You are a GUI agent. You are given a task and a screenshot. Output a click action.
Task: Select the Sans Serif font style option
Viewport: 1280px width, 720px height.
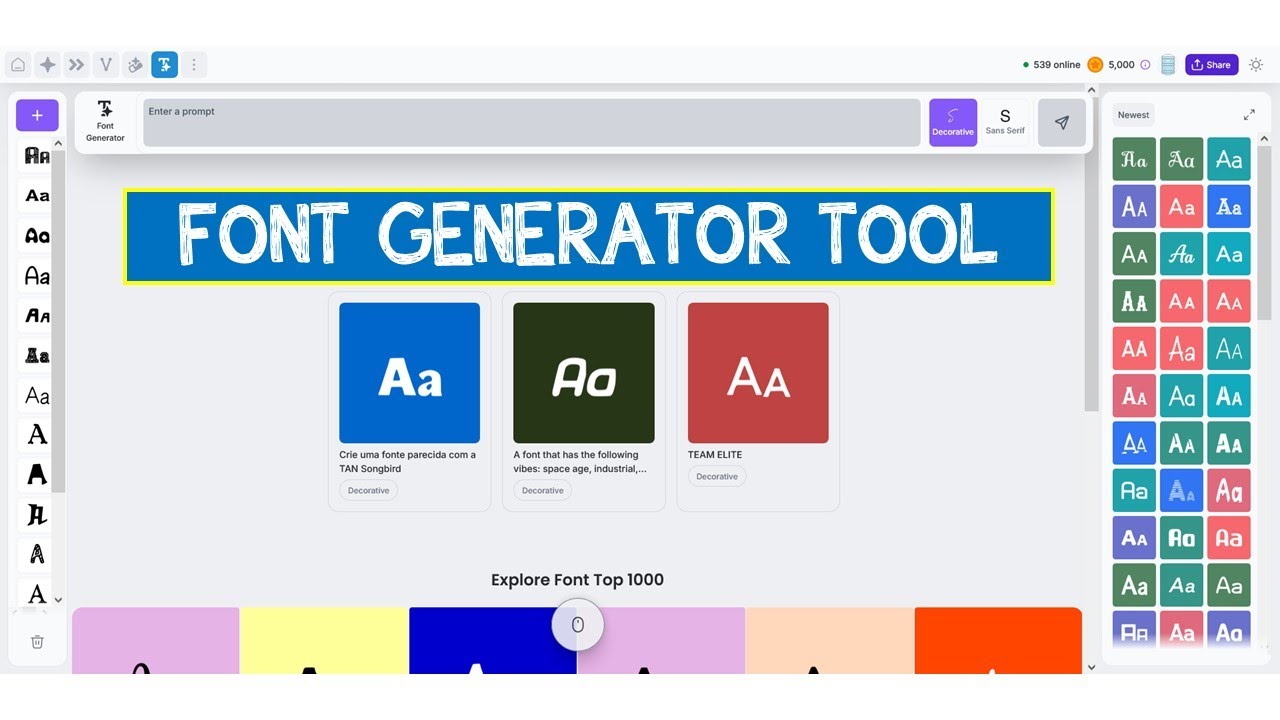(1005, 123)
